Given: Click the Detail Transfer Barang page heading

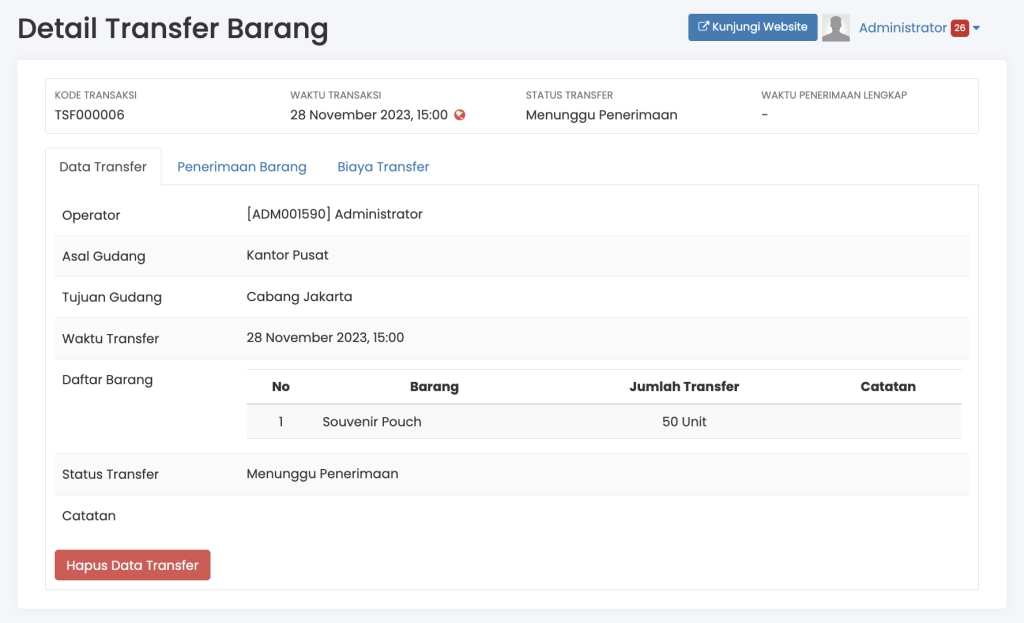Looking at the screenshot, I should pyautogui.click(x=173, y=29).
